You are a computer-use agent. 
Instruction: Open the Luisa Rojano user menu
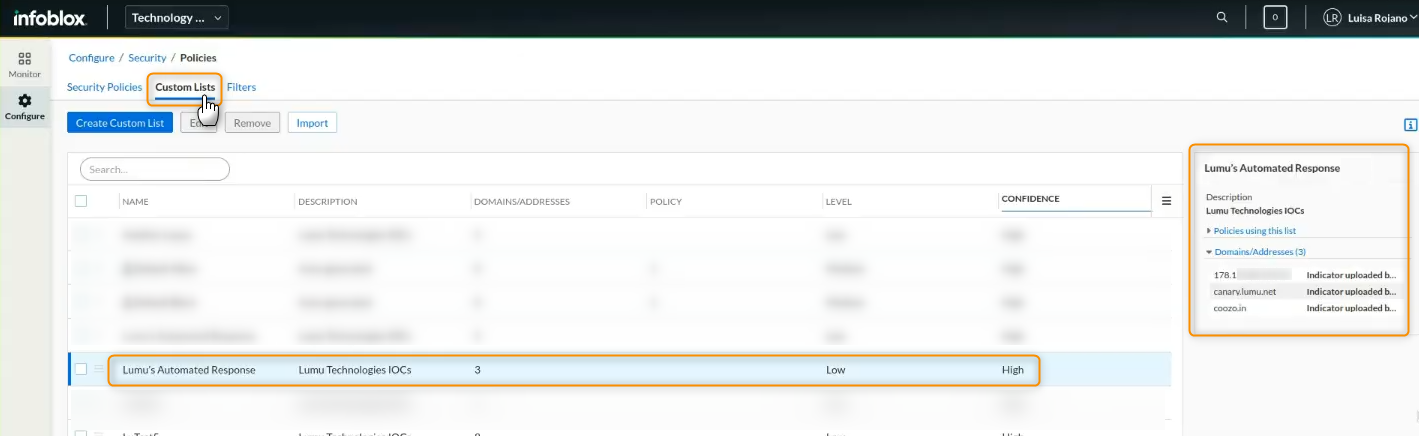pos(1376,18)
